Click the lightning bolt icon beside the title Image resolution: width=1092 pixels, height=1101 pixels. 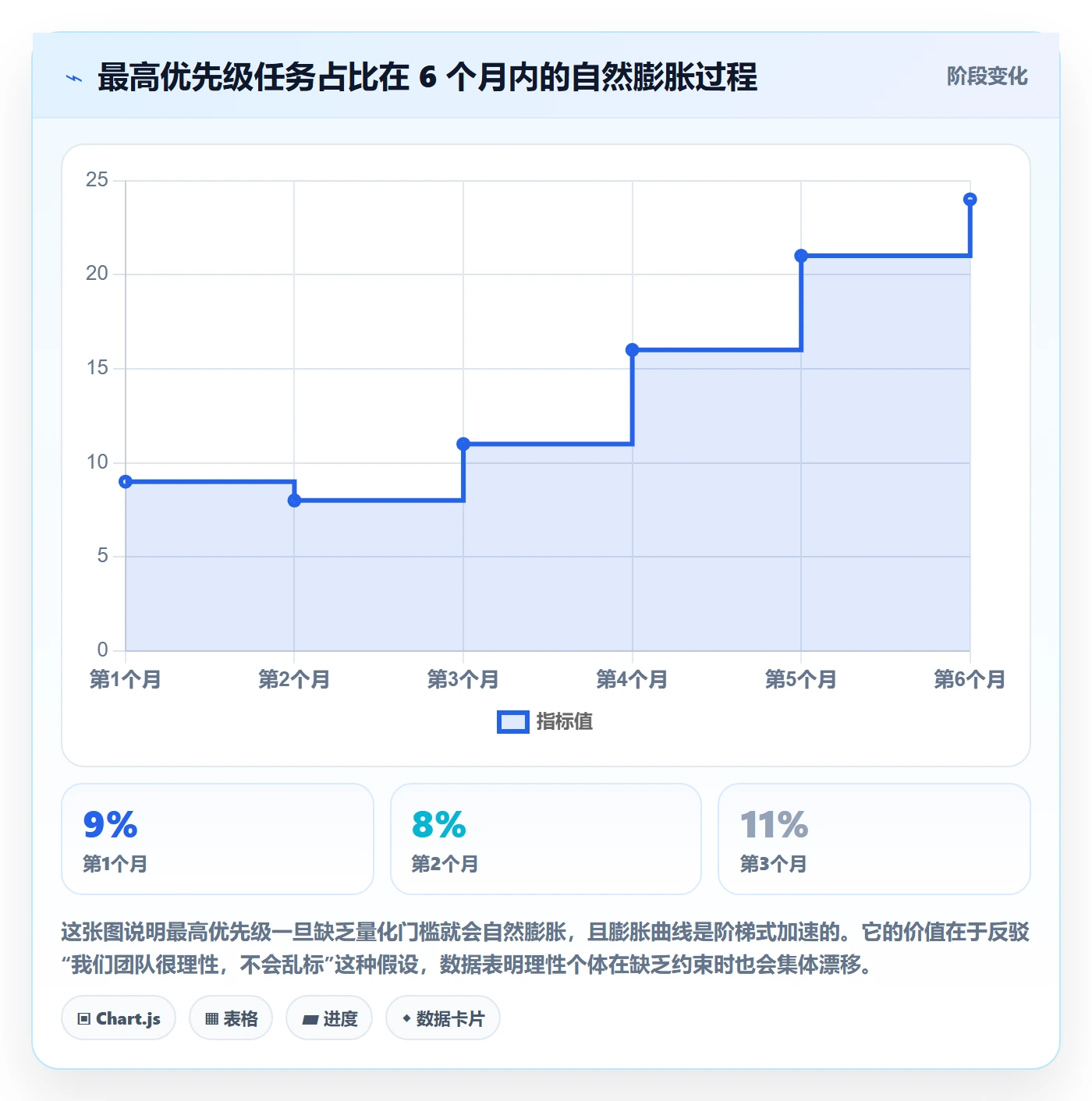(x=74, y=78)
